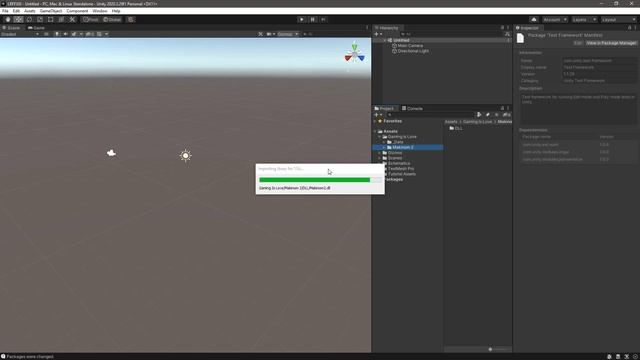Viewport: 640px width, 360px height.
Task: Select the Rect tool in toolbar
Action: pyautogui.click(x=51, y=20)
